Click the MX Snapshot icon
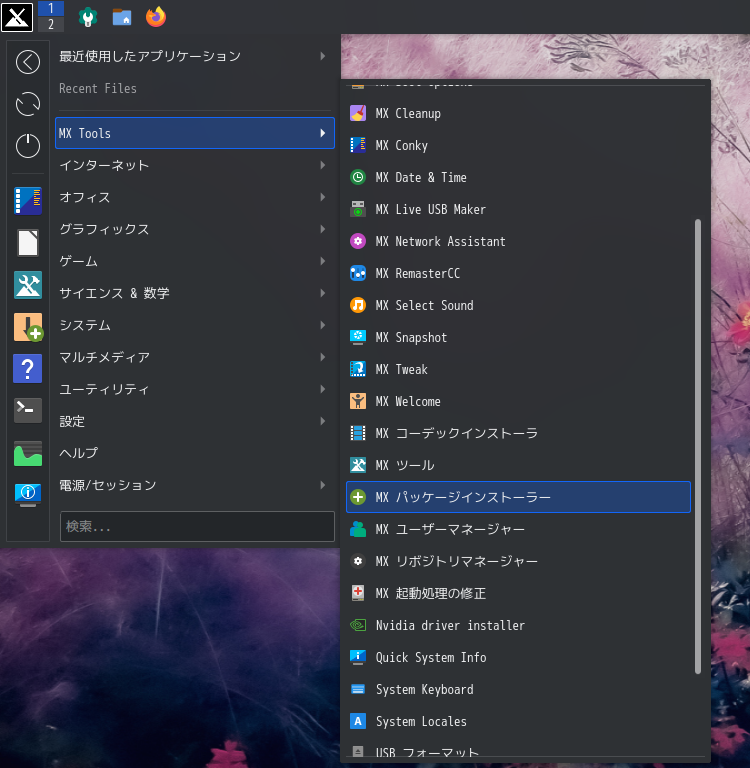This screenshot has height=768, width=750. [x=358, y=337]
